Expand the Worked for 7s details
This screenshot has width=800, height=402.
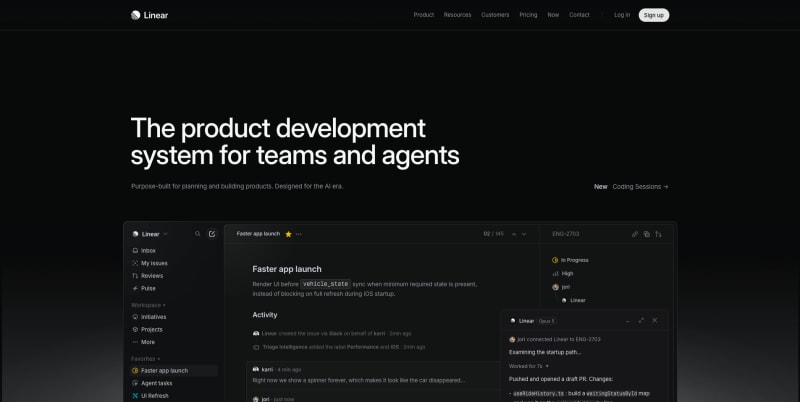click(529, 366)
